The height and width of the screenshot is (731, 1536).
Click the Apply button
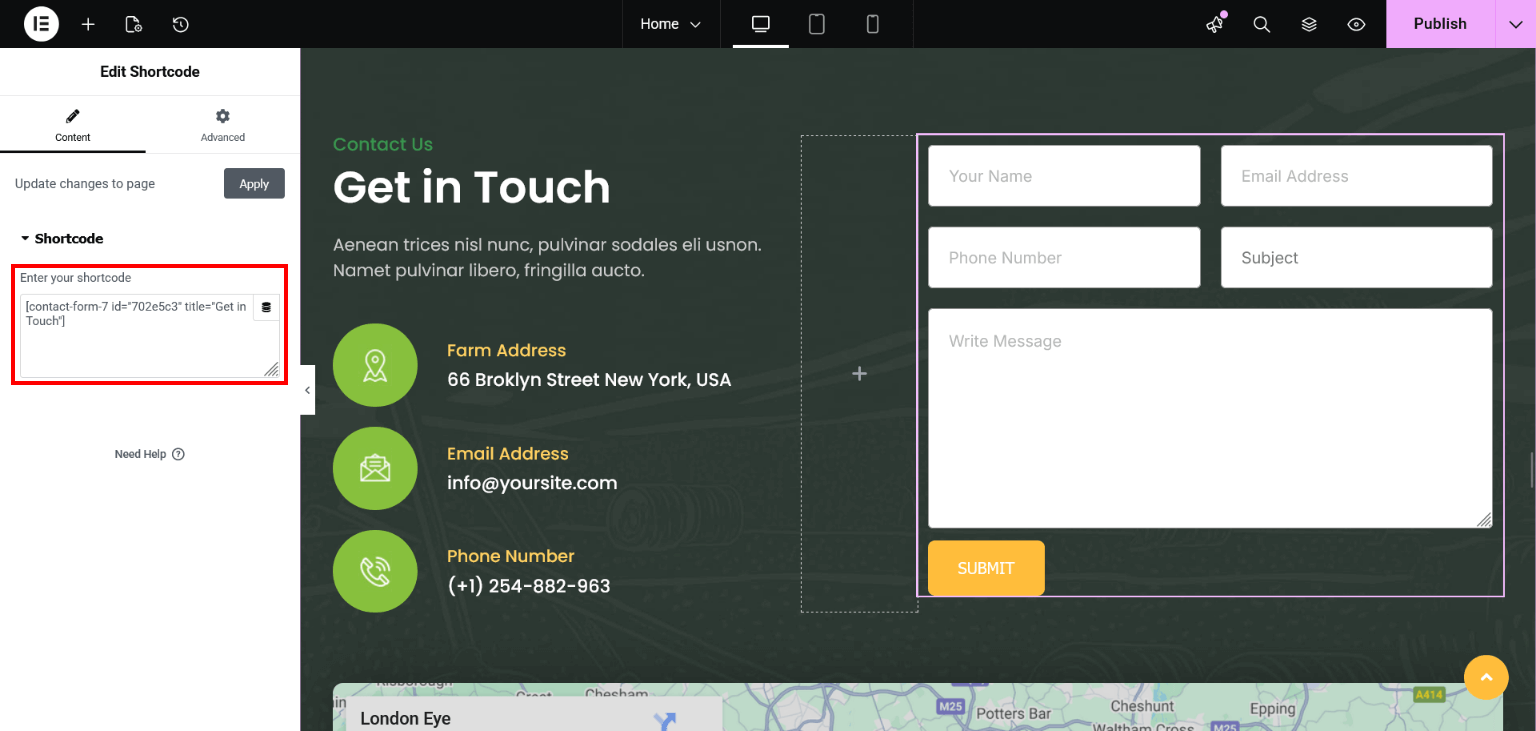254,184
